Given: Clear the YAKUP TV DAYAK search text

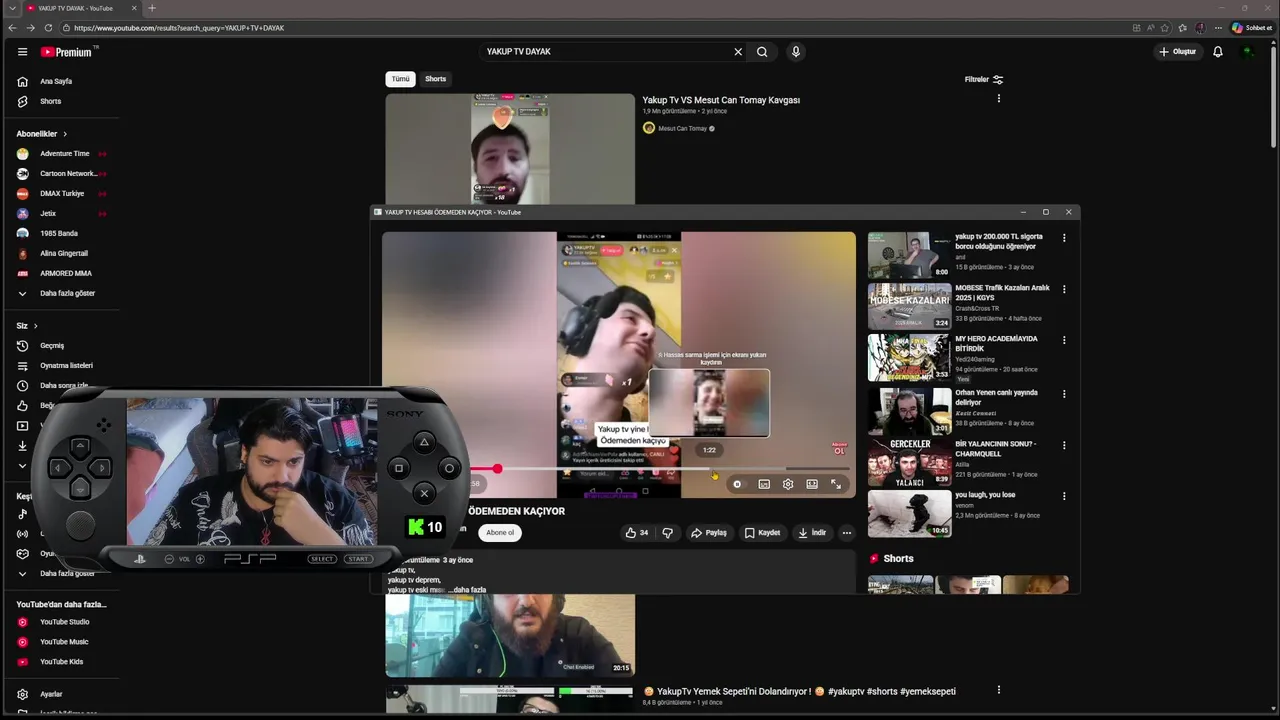Looking at the screenshot, I should (738, 52).
